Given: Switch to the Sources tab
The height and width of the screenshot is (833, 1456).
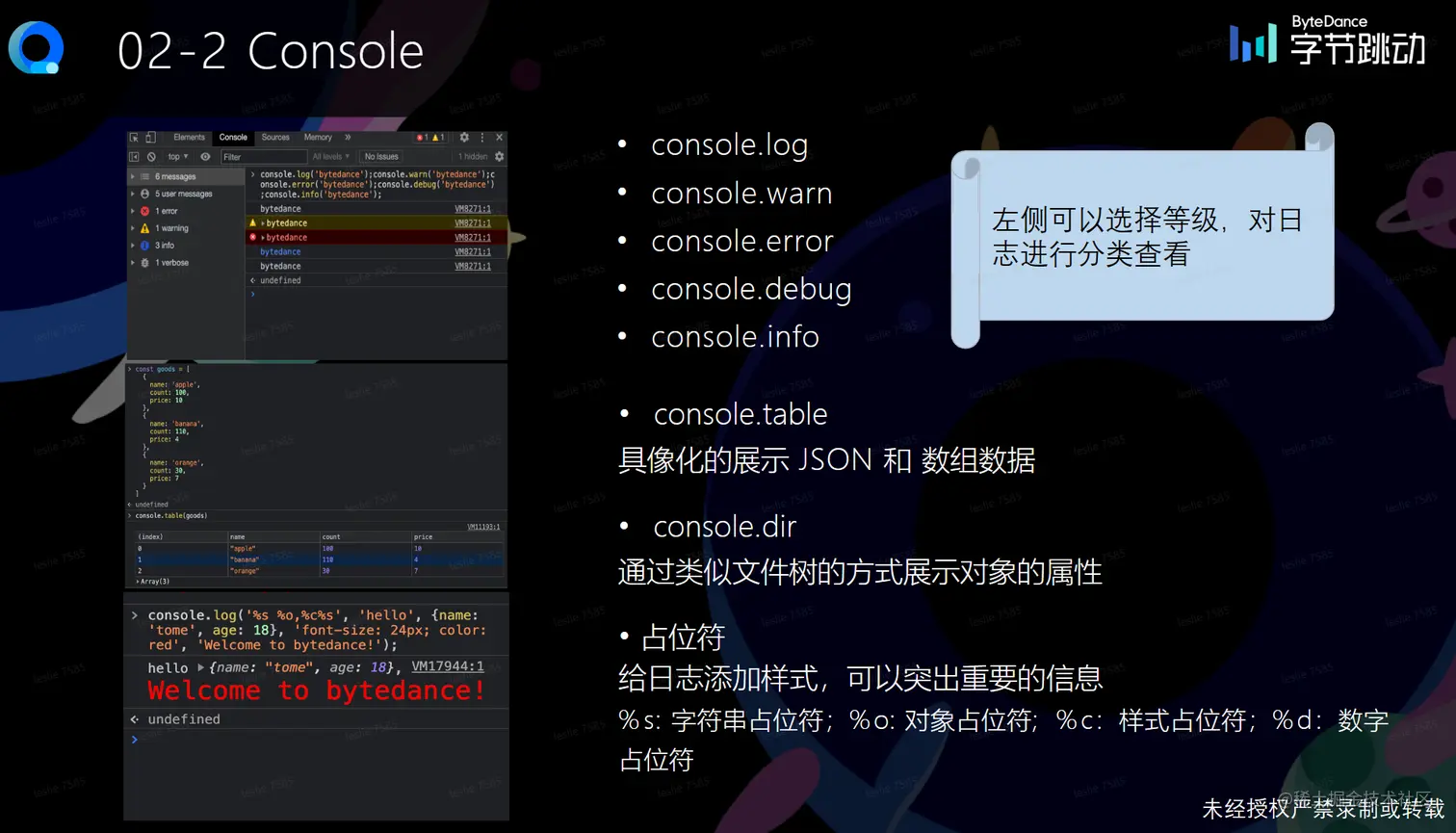Looking at the screenshot, I should pyautogui.click(x=275, y=138).
